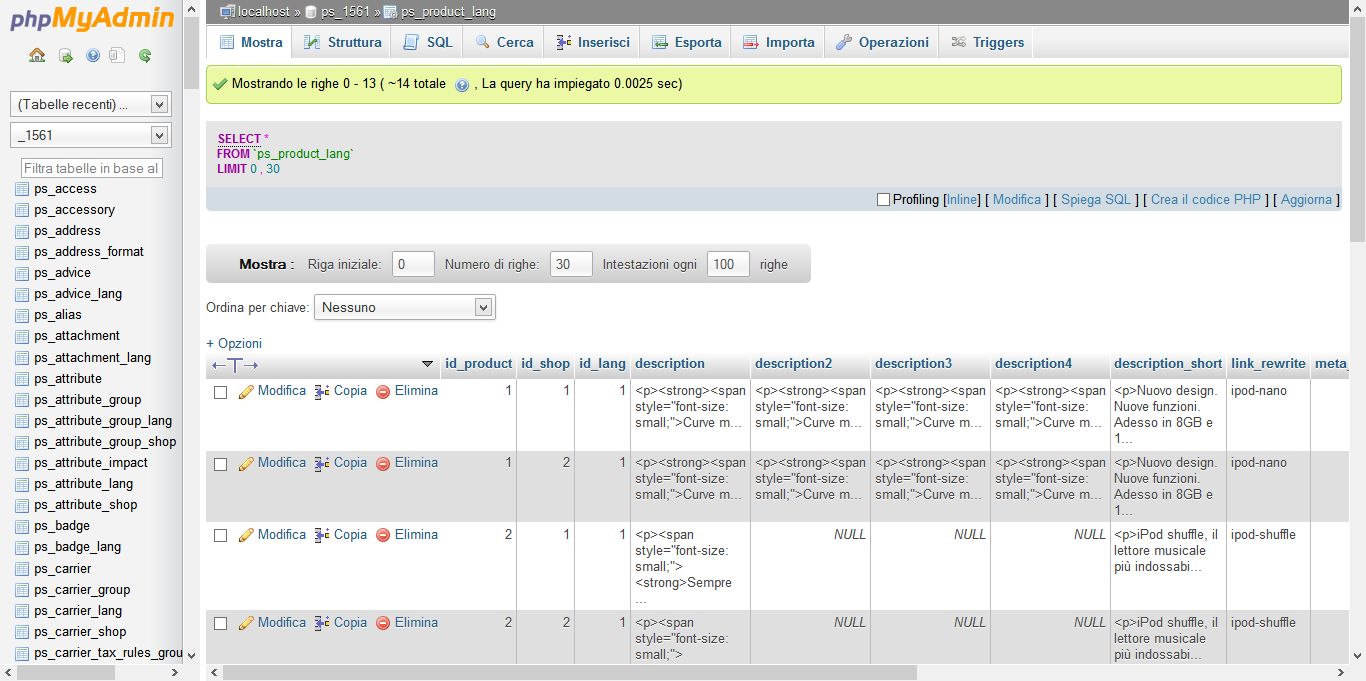Click the Mostra button in row controls

click(x=267, y=265)
